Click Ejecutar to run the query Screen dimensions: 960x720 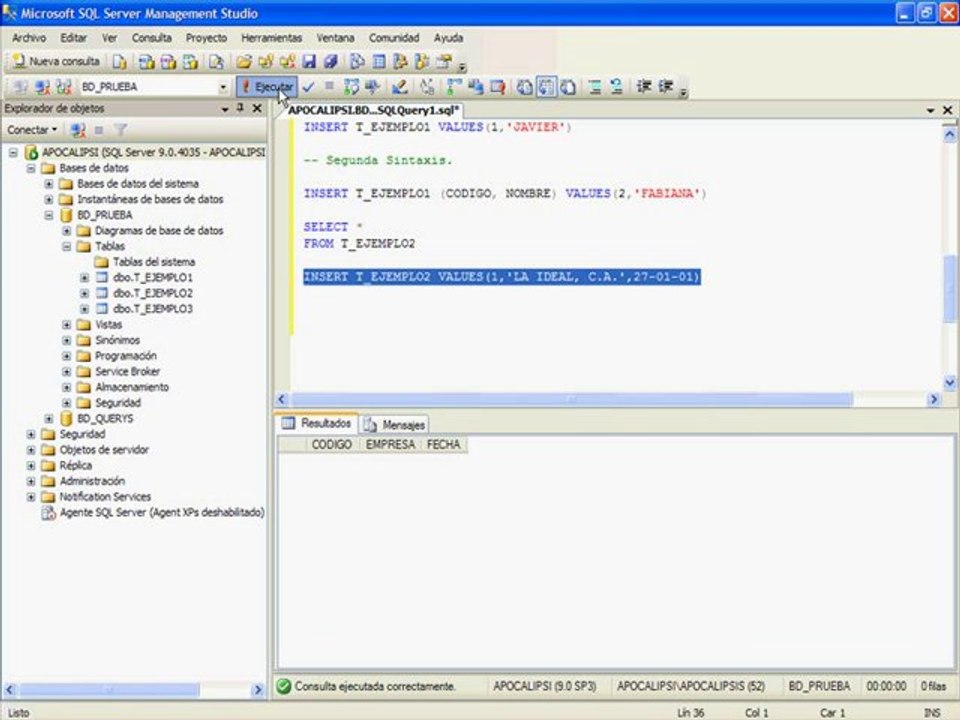(267, 87)
